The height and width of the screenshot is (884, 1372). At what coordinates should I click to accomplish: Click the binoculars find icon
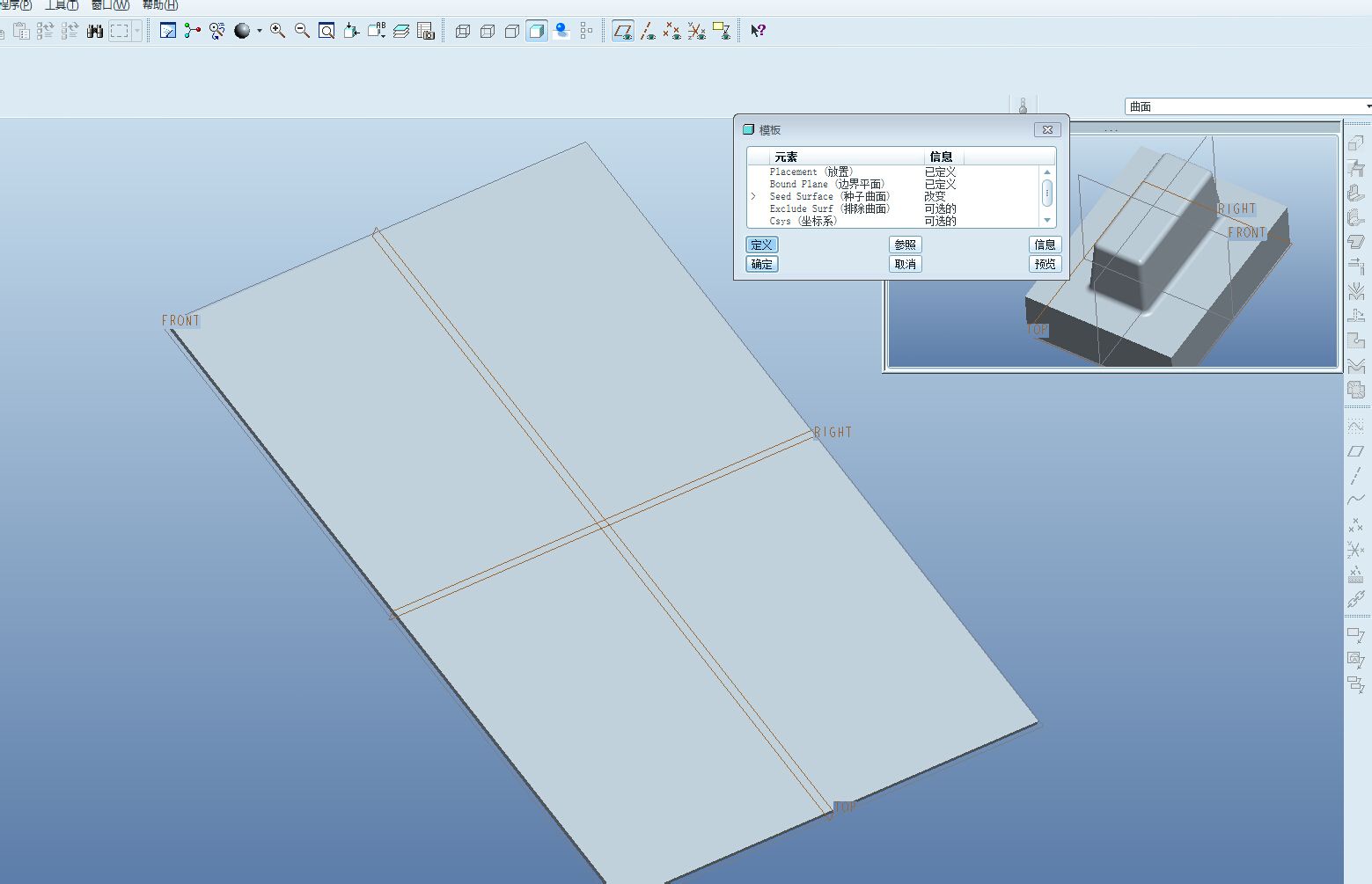pyautogui.click(x=95, y=31)
